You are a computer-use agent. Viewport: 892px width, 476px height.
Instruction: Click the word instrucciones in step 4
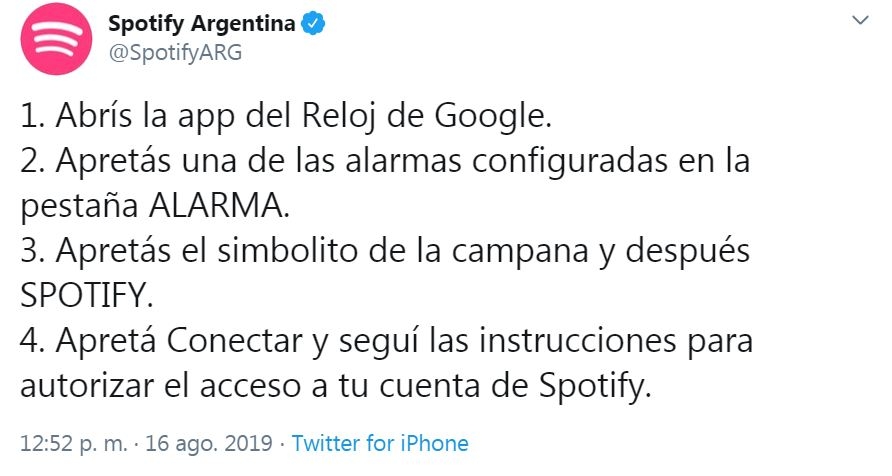coord(566,341)
